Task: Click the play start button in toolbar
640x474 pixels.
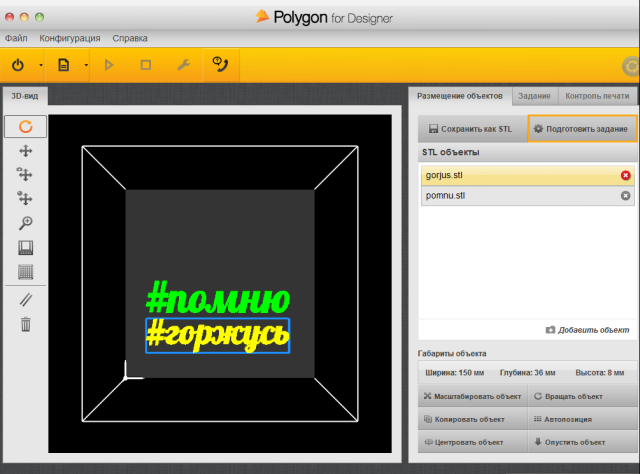Action: [x=110, y=65]
